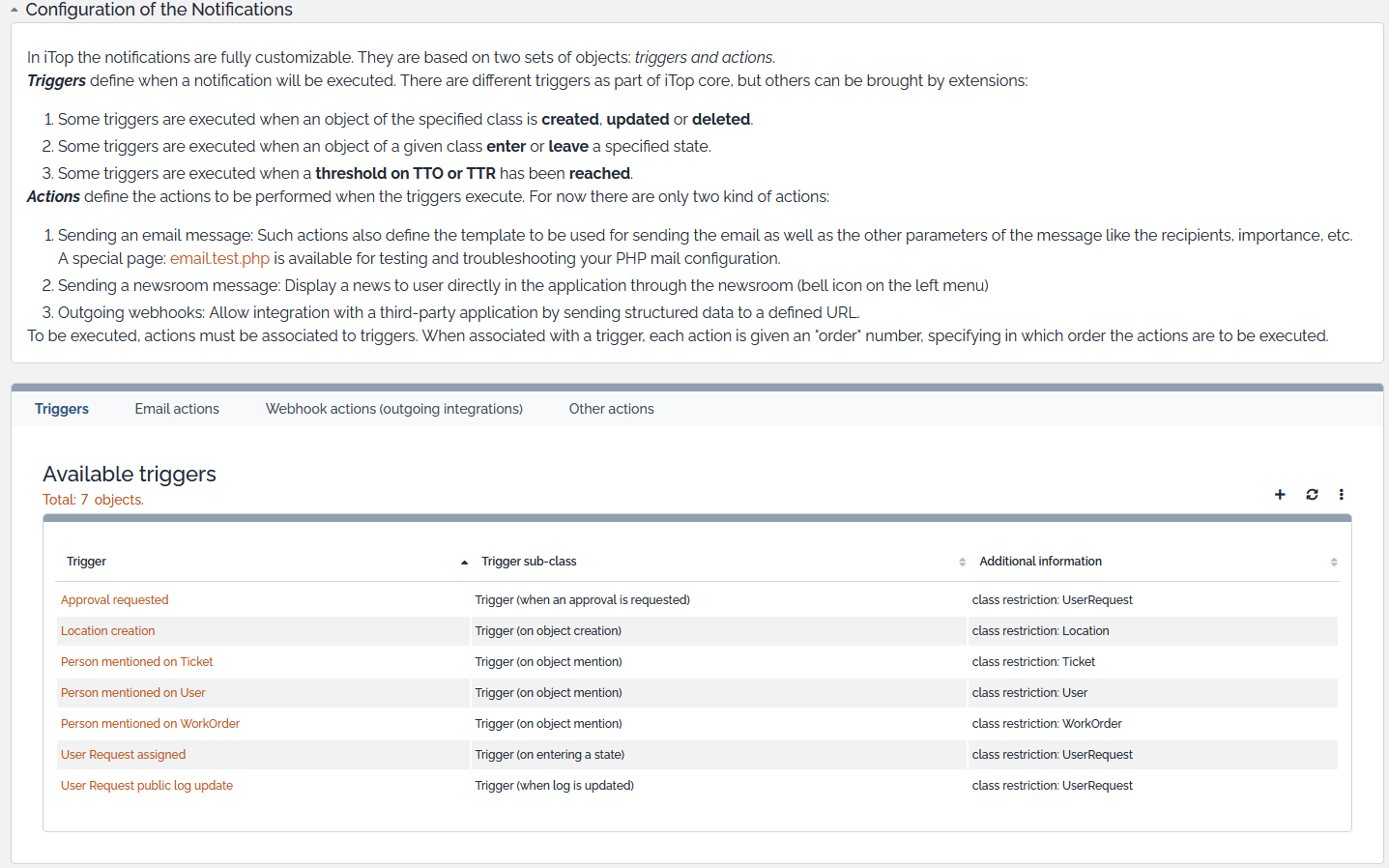The height and width of the screenshot is (868, 1389).
Task: Open Person mentioned on Ticket trigger
Action: [136, 662]
